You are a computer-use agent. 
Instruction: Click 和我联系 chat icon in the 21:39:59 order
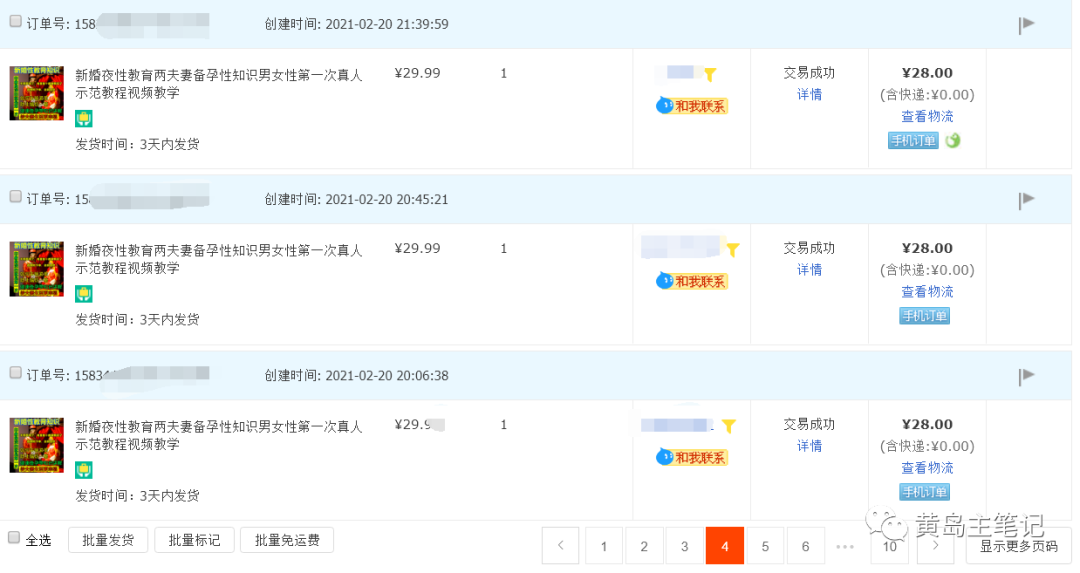(692, 106)
